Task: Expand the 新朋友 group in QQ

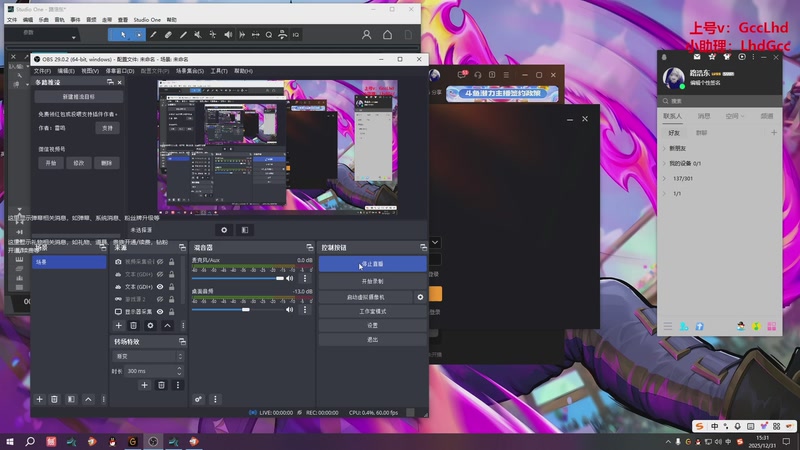Action: coord(664,148)
